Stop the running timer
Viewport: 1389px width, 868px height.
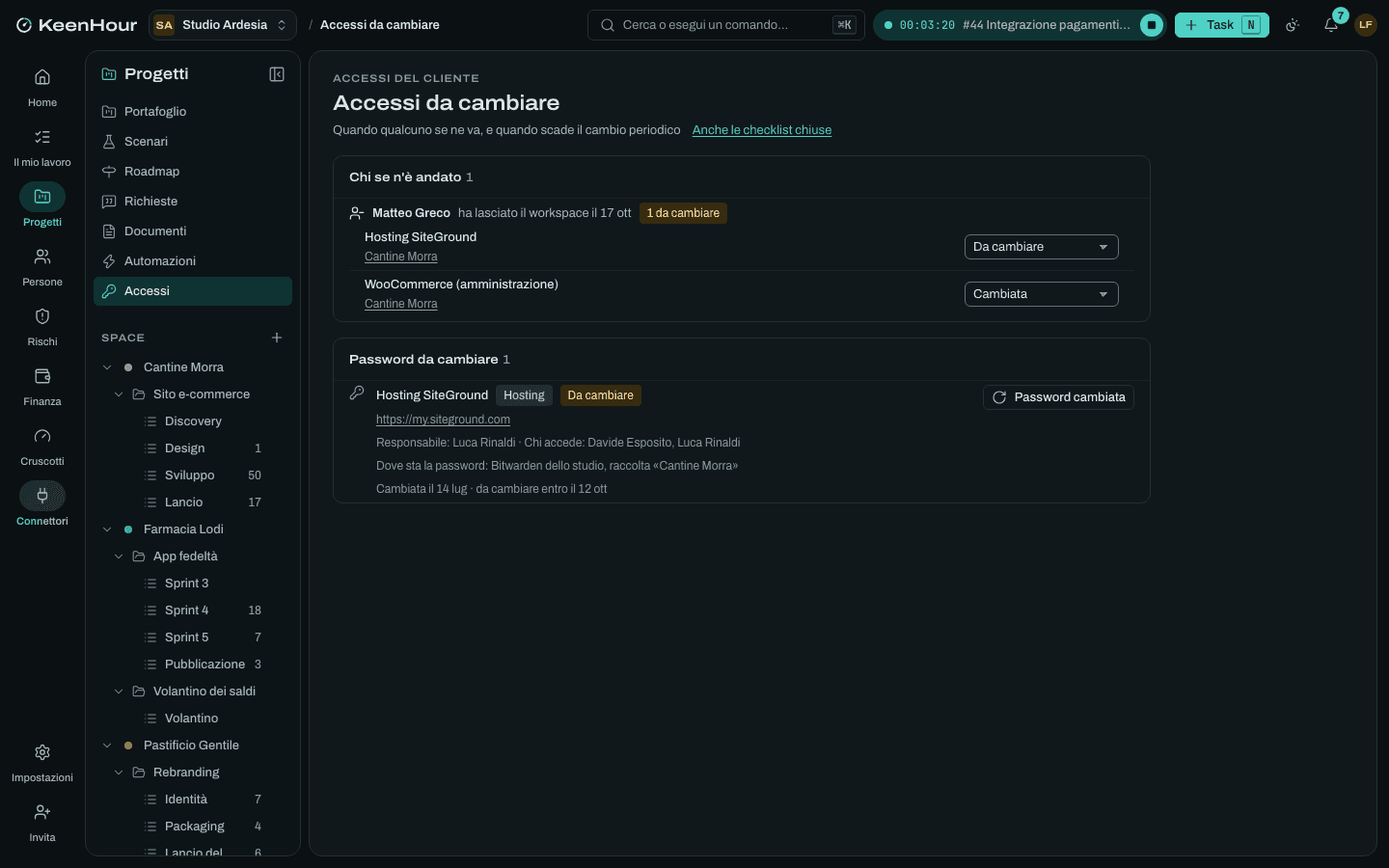point(1152,25)
